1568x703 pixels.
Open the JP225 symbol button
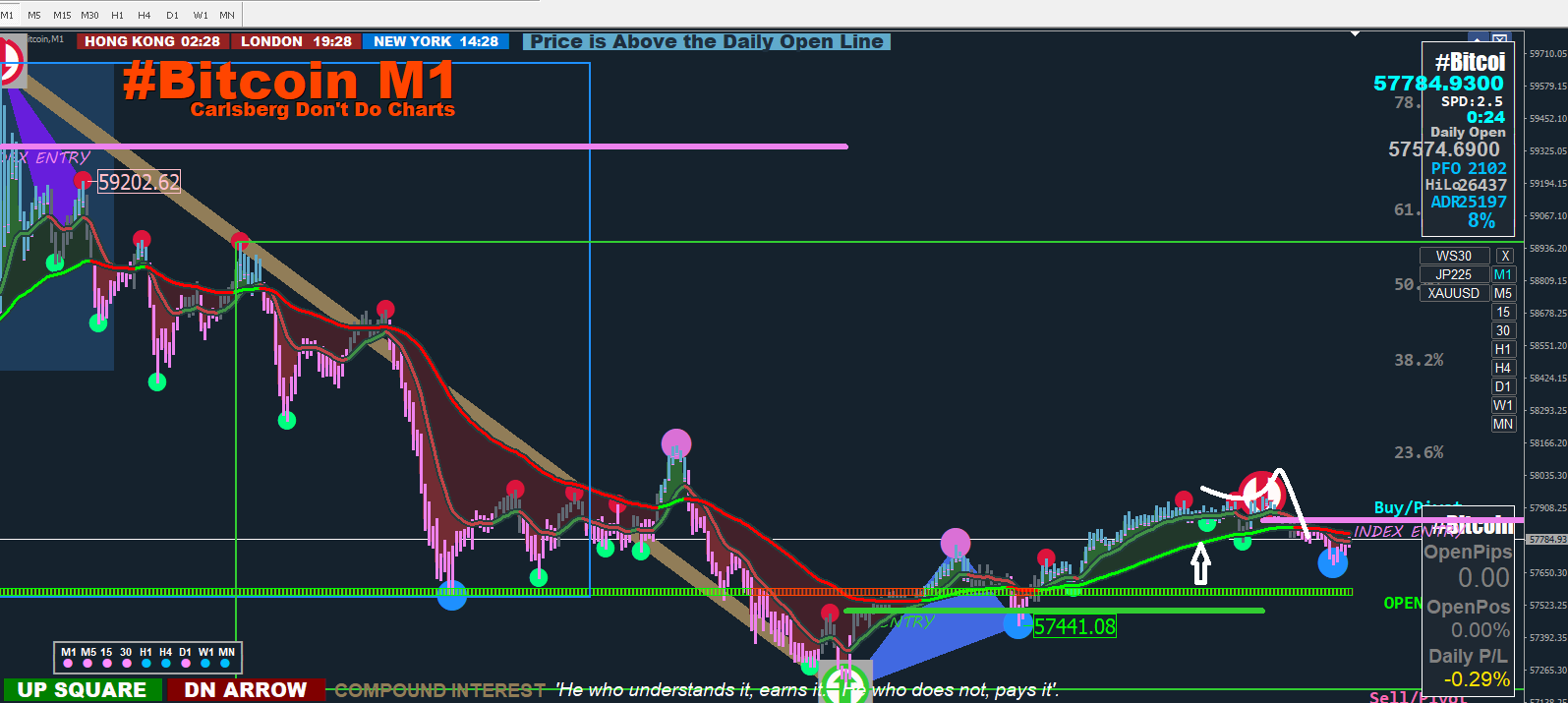1454,274
